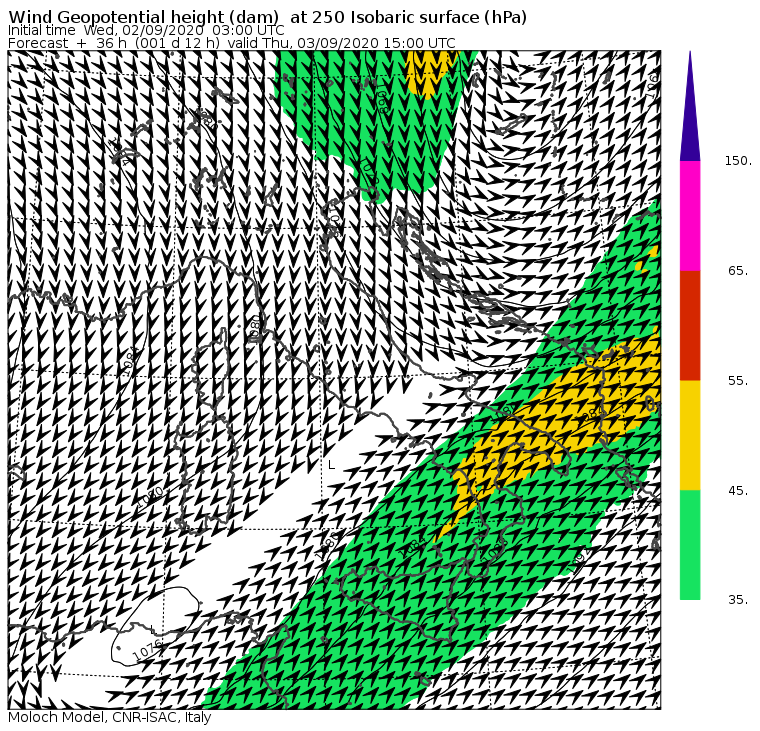
Task: Click the '150.' colorbar label
Action: pyautogui.click(x=738, y=161)
